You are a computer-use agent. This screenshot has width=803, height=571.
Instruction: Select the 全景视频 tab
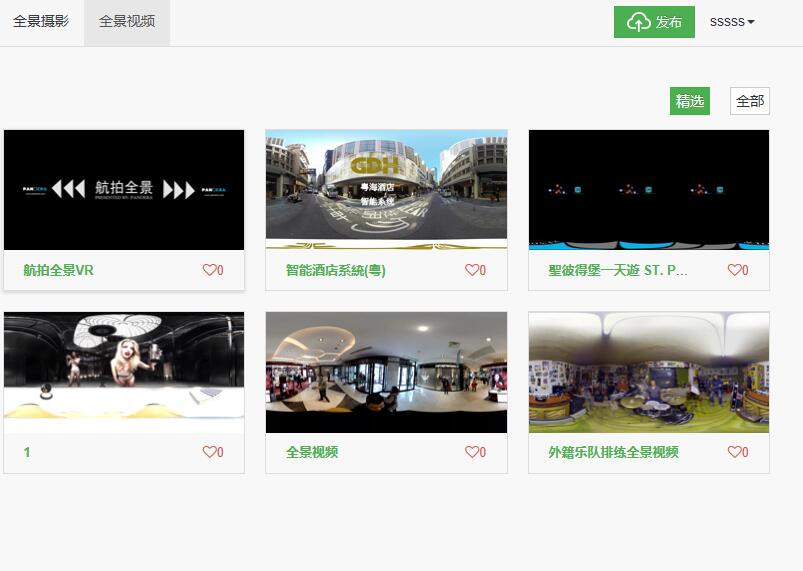(x=127, y=22)
